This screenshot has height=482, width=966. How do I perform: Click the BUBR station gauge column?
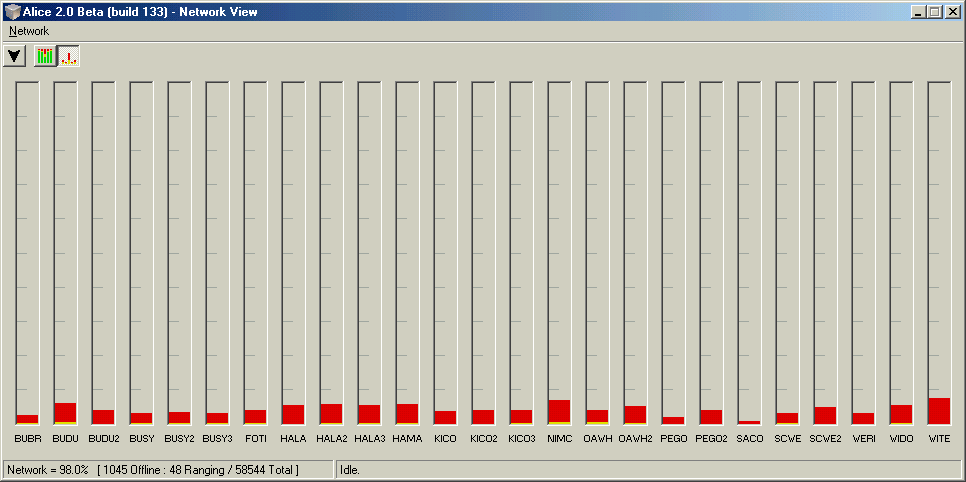point(27,250)
